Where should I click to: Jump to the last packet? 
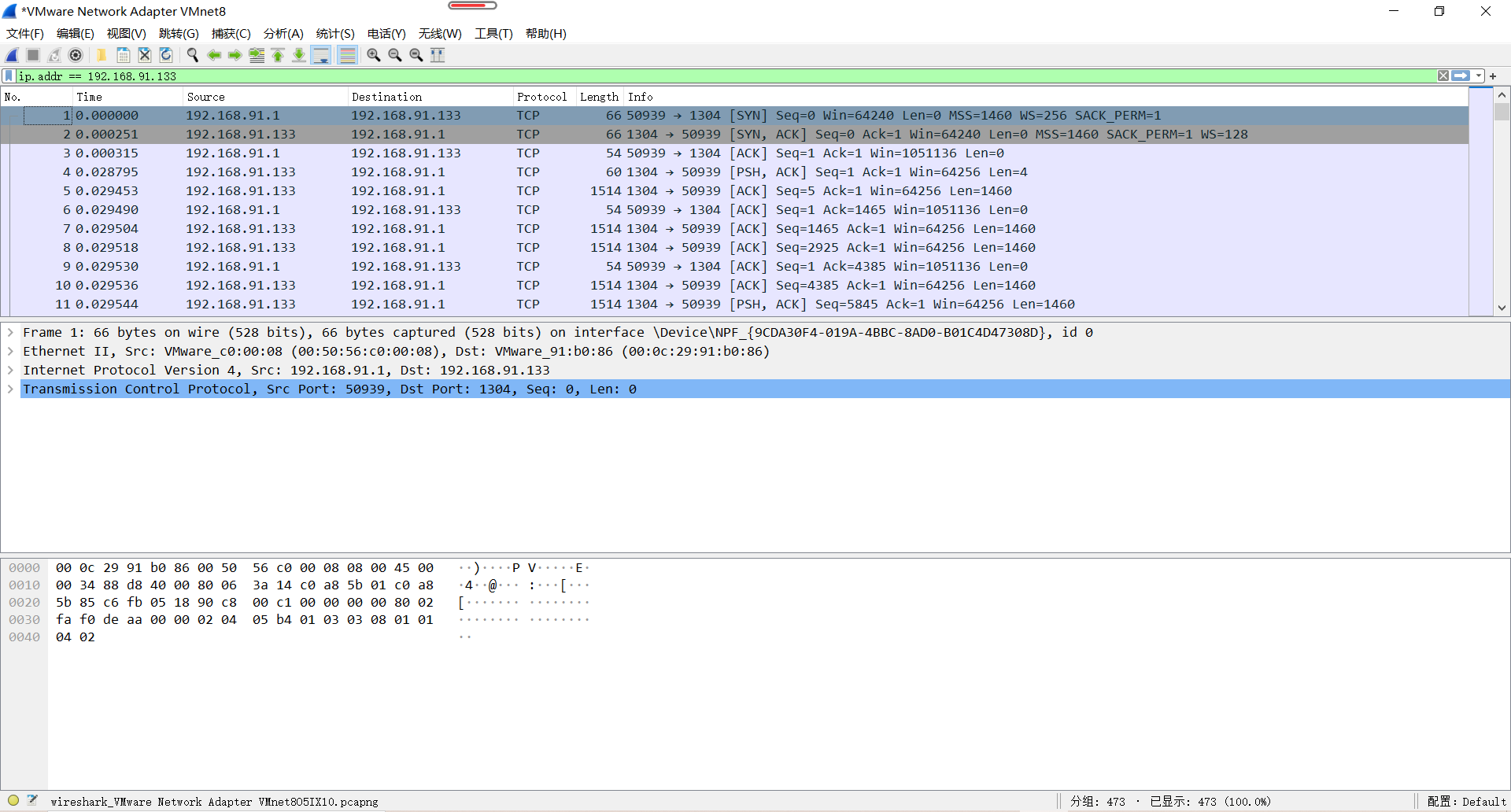click(x=299, y=55)
